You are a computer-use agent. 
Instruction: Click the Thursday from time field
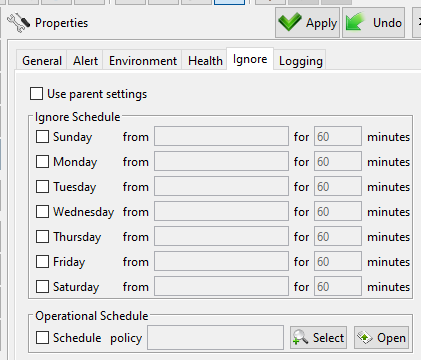(221, 236)
